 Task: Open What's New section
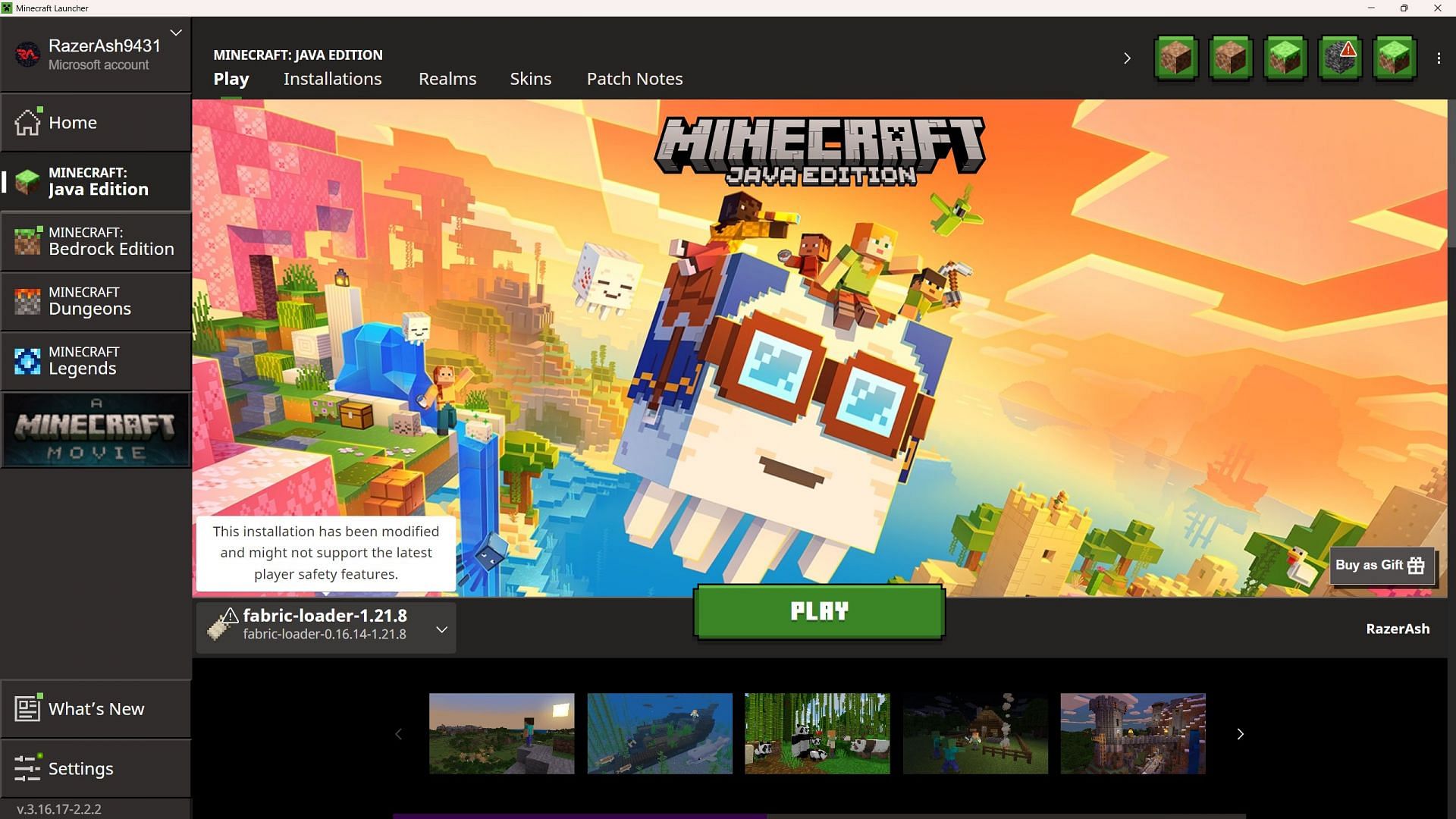96,709
